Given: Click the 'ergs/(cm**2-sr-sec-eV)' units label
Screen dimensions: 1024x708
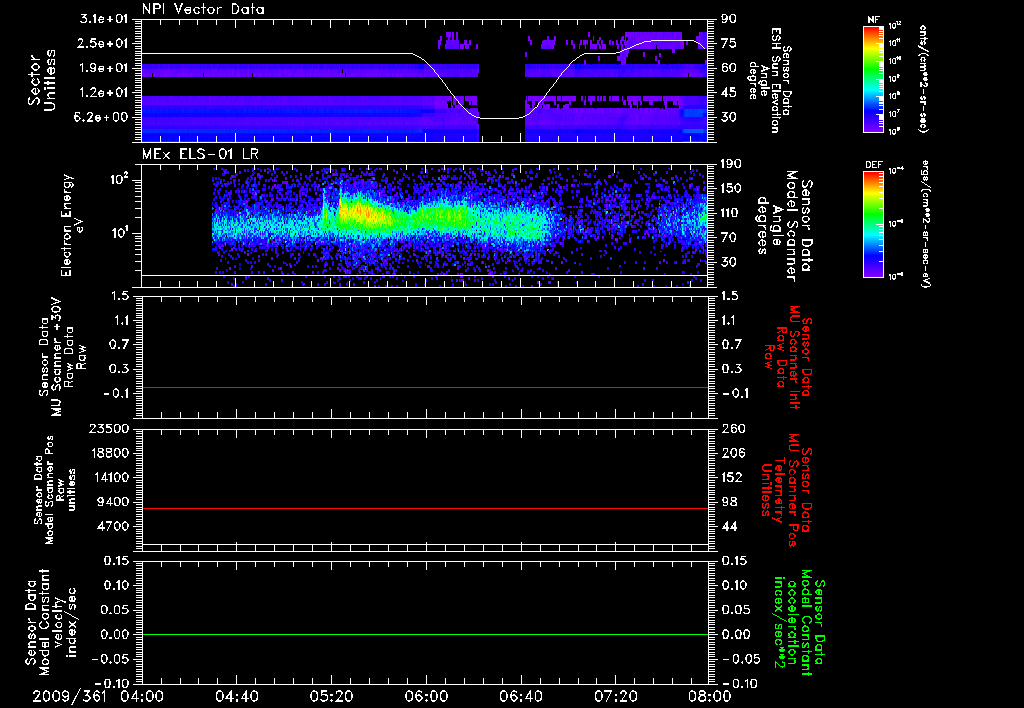Looking at the screenshot, I should [925, 224].
